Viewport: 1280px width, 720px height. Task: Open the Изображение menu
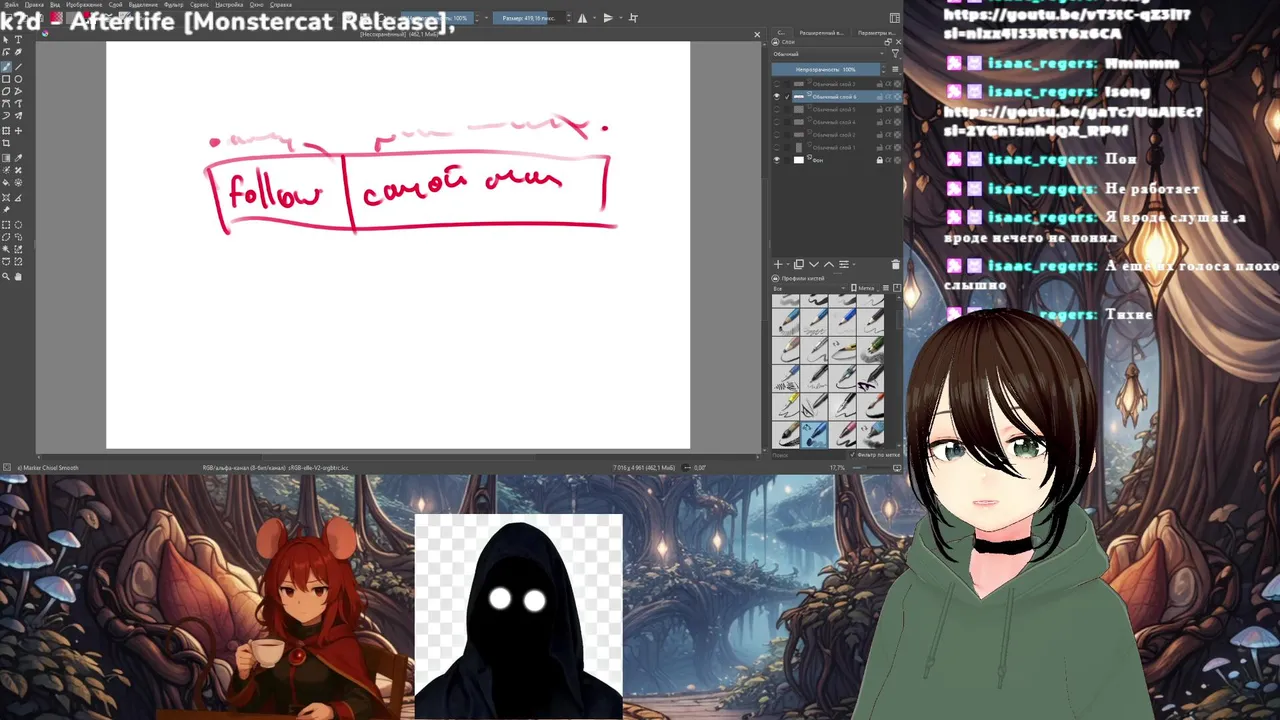tap(84, 5)
